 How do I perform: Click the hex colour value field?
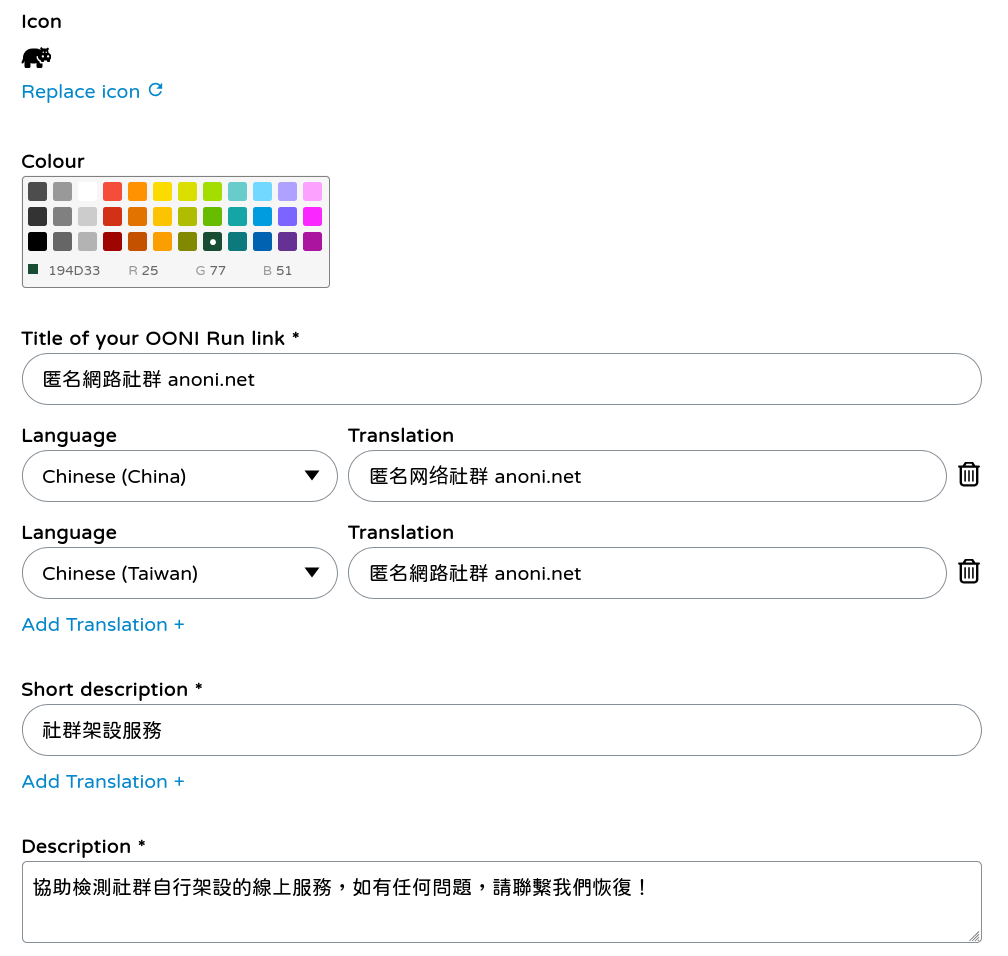point(74,271)
